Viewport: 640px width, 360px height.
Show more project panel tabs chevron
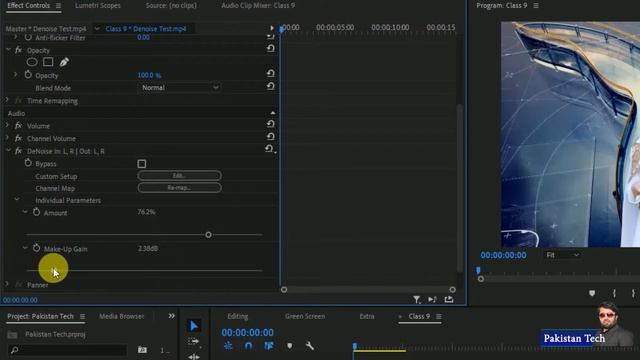pos(171,316)
